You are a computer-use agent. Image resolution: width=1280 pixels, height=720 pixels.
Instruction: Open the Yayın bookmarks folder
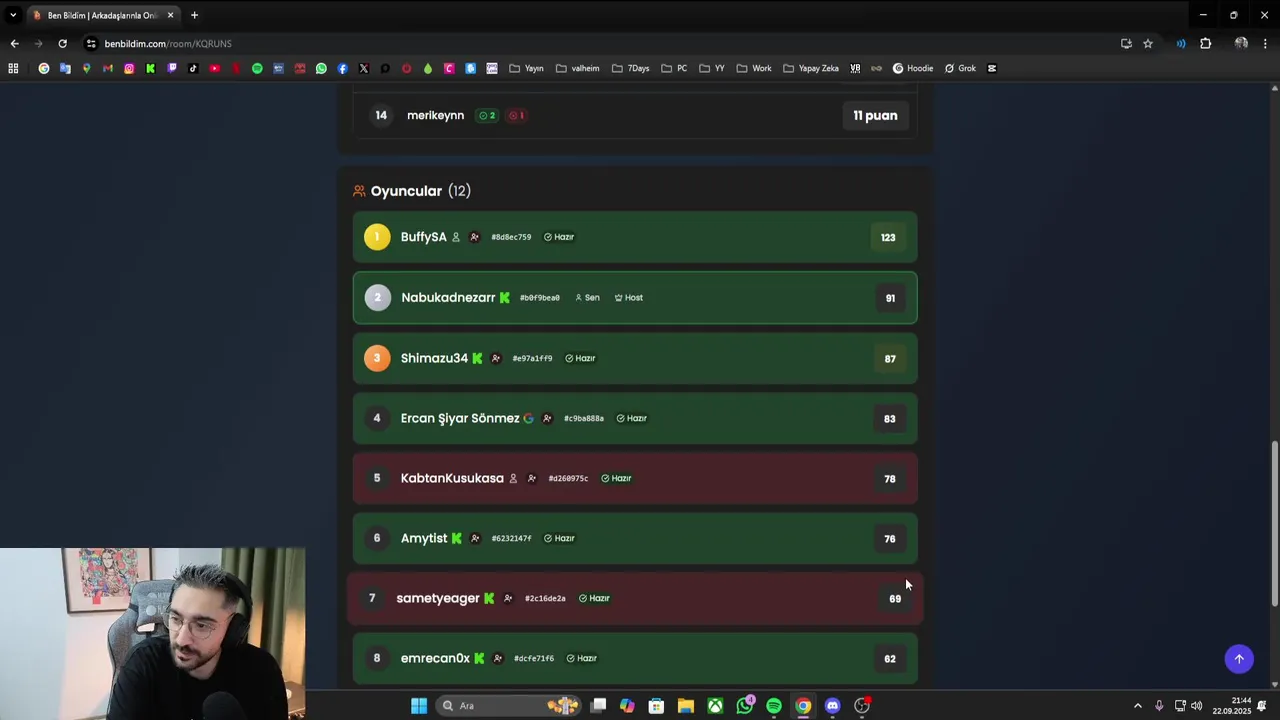[526, 68]
